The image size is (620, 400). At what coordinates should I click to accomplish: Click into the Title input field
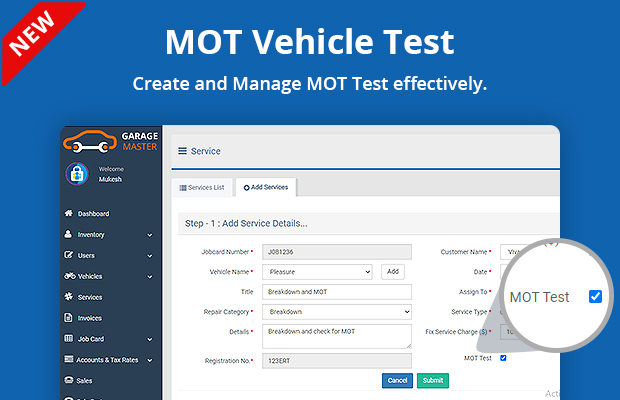coord(337,292)
